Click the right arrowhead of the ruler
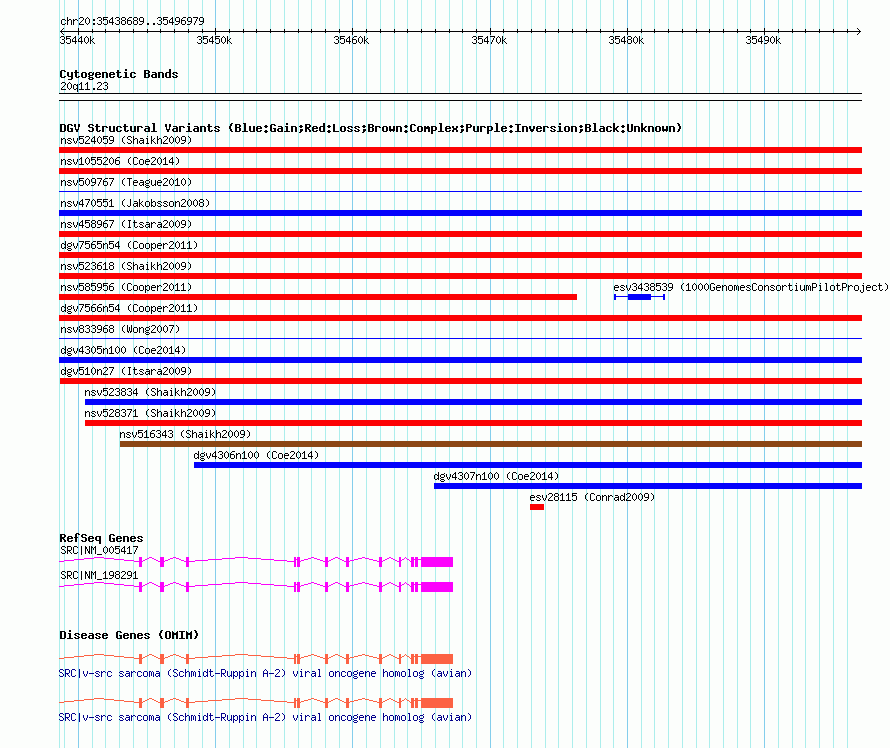 (859, 31)
